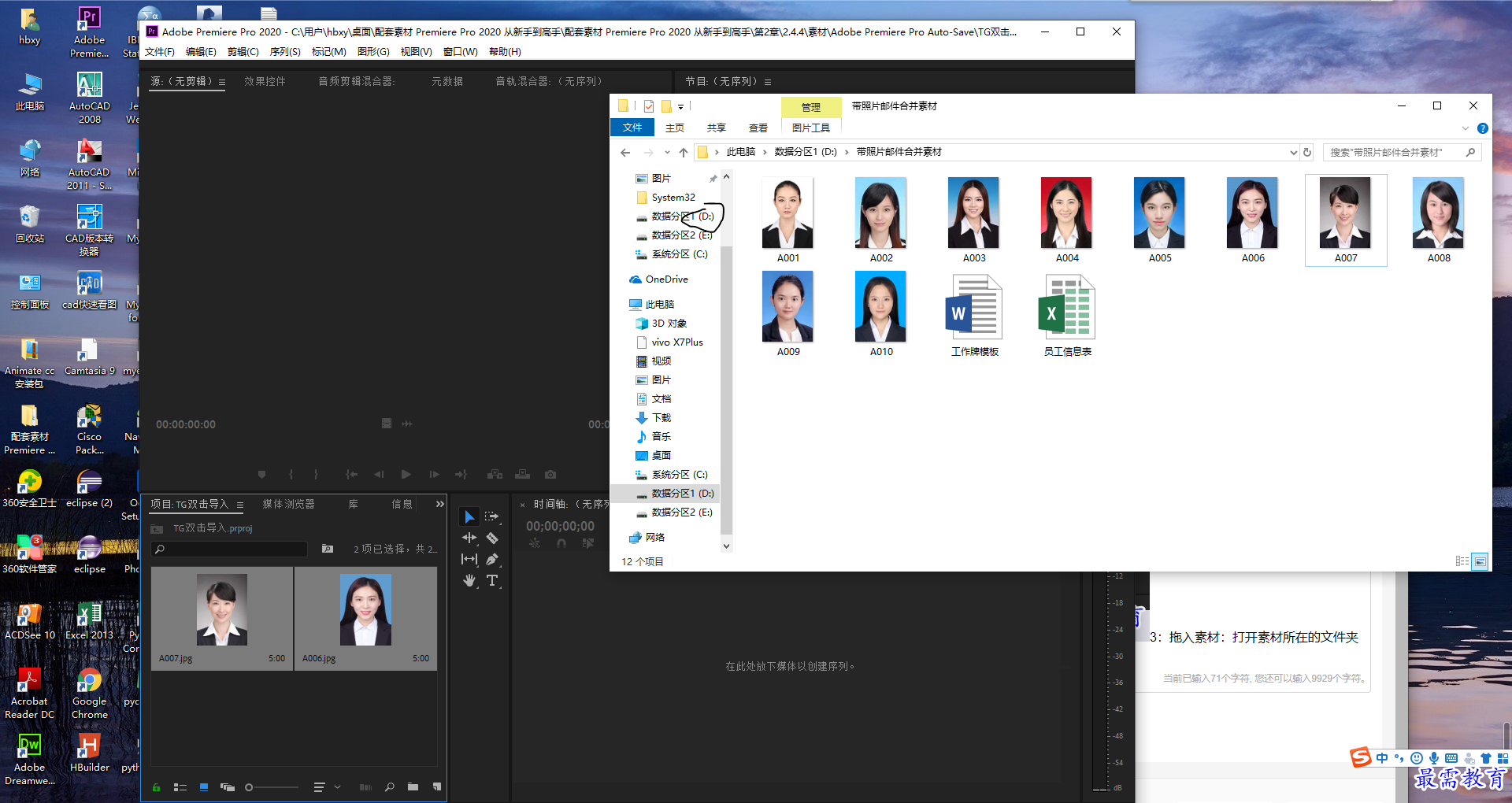Screen dimensions: 1512x803
Task: Step back one frame in source monitor
Action: [379, 474]
